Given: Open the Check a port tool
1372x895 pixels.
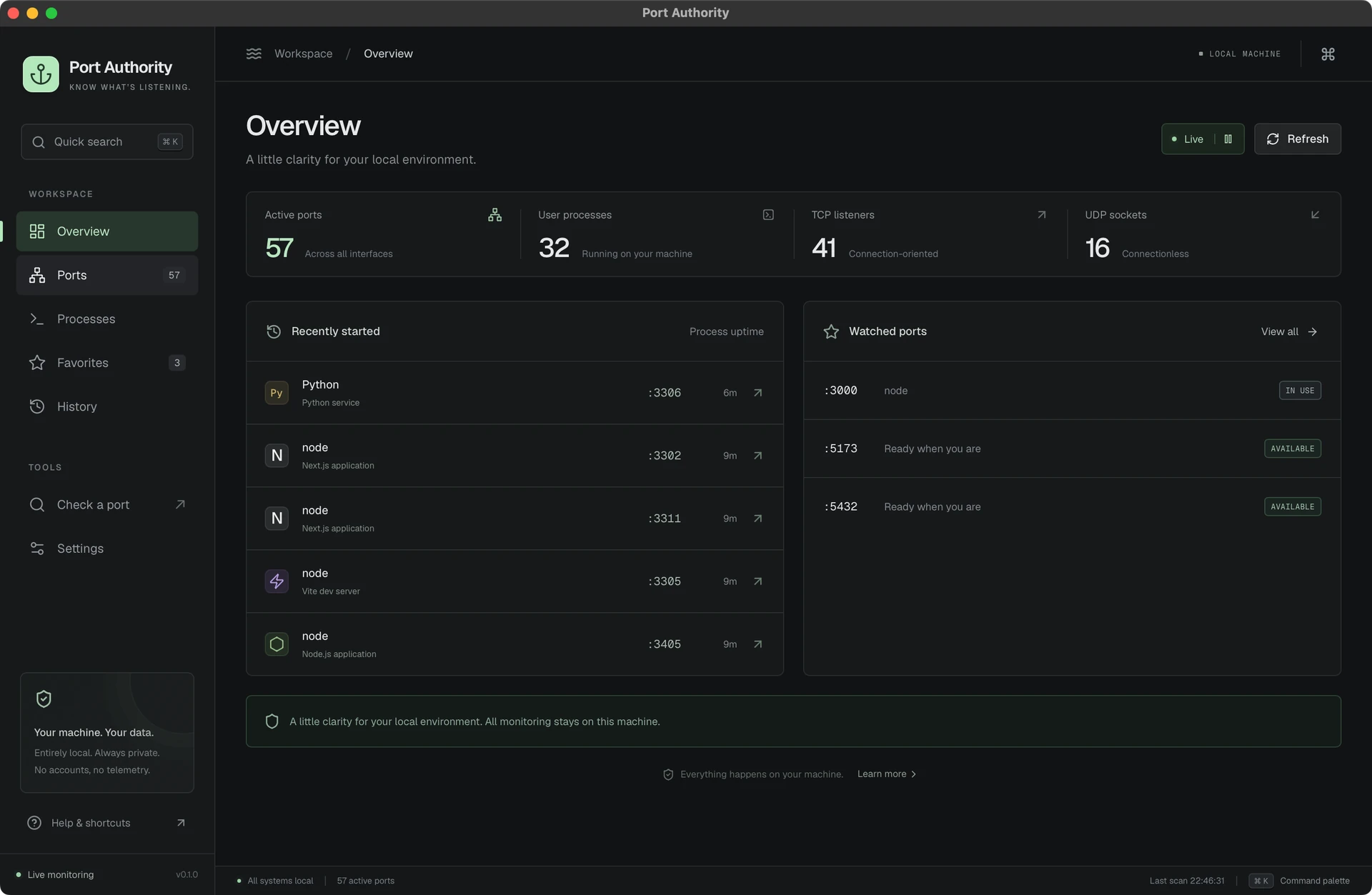Looking at the screenshot, I should pyautogui.click(x=107, y=505).
